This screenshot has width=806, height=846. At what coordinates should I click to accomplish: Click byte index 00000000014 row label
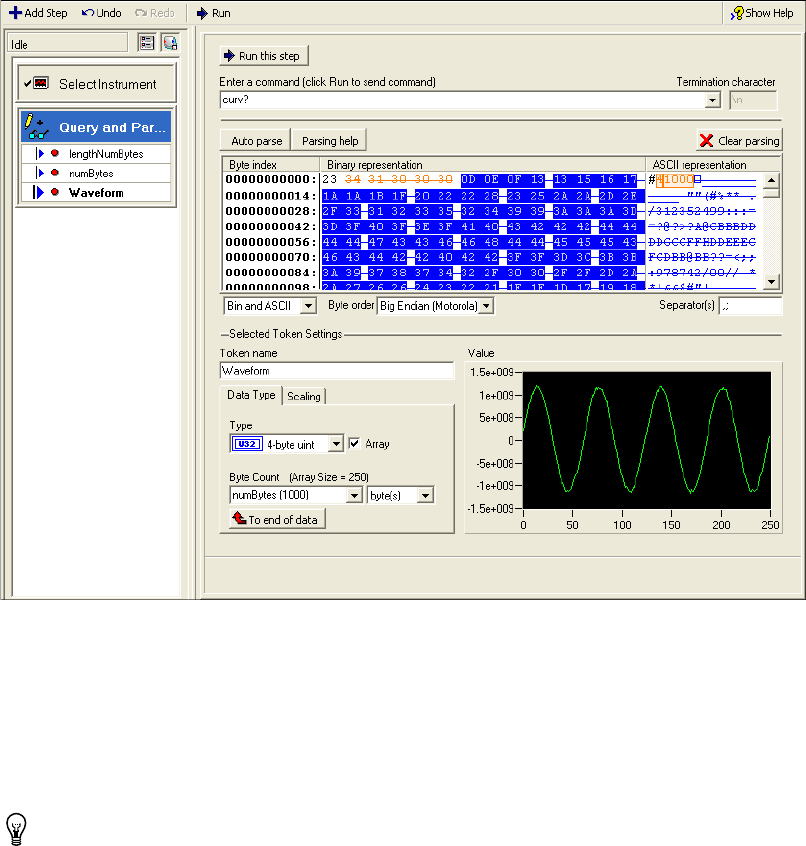point(271,196)
